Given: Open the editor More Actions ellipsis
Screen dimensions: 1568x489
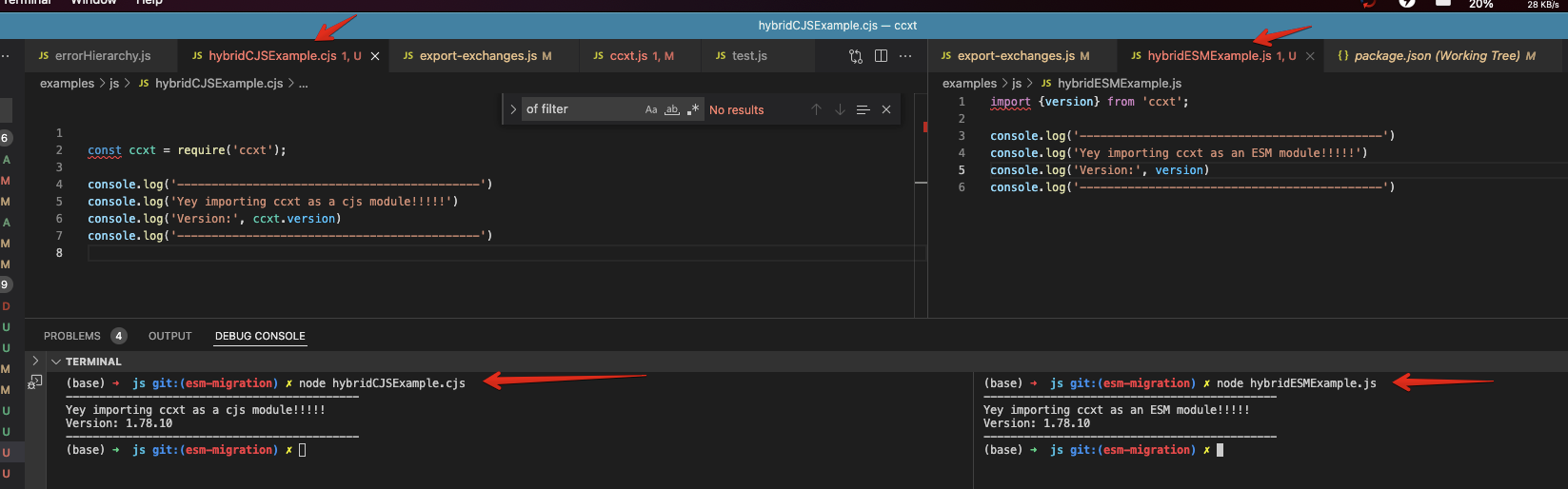Looking at the screenshot, I should click(905, 56).
